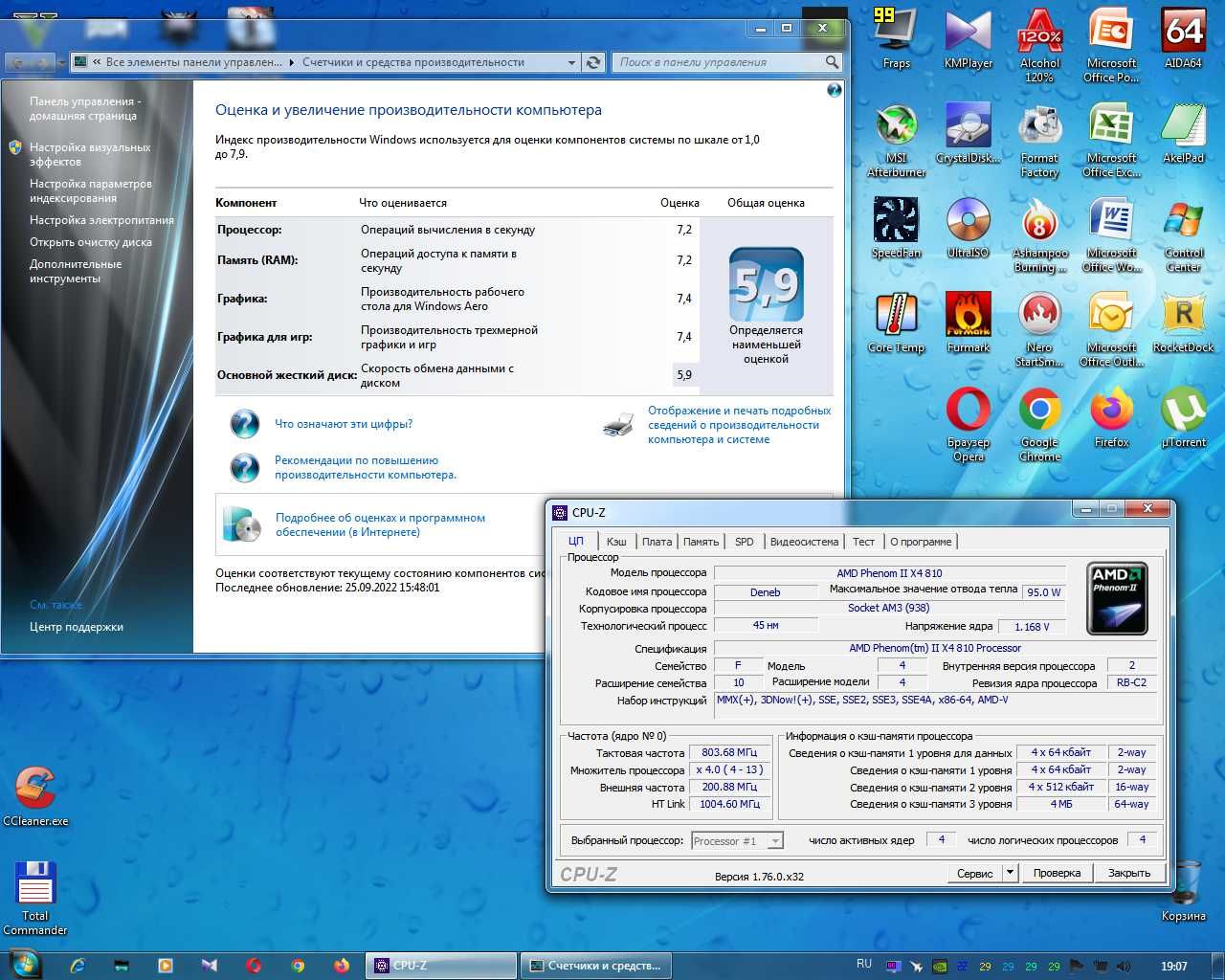Launch CrystalDisk shortcut
Screen dimensions: 1225x980
[x=968, y=133]
